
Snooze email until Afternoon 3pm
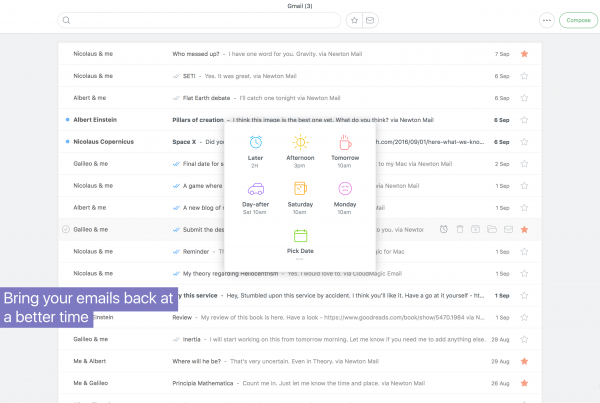(300, 152)
